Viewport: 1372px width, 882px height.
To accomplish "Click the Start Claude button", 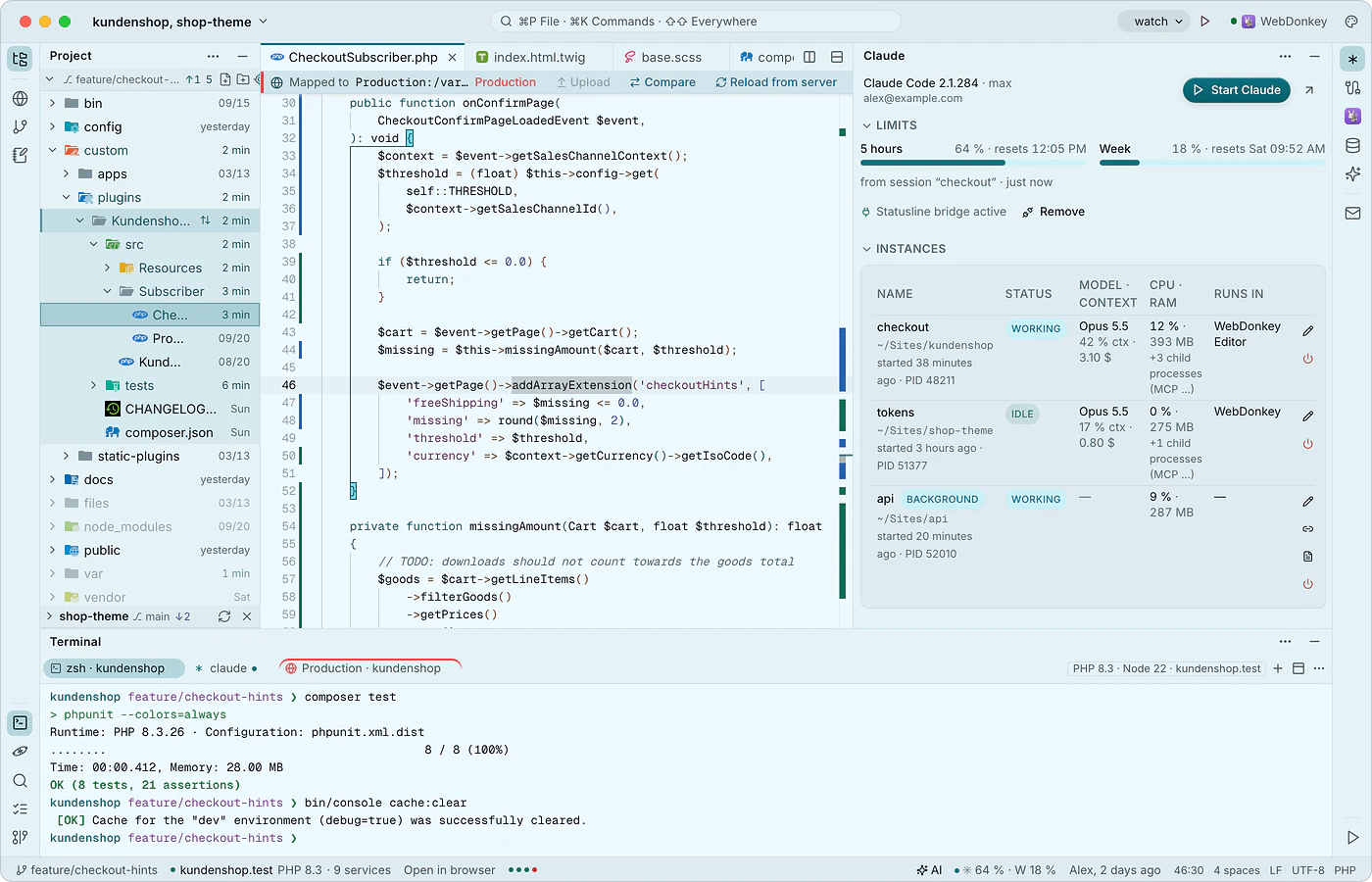I will tap(1236, 90).
